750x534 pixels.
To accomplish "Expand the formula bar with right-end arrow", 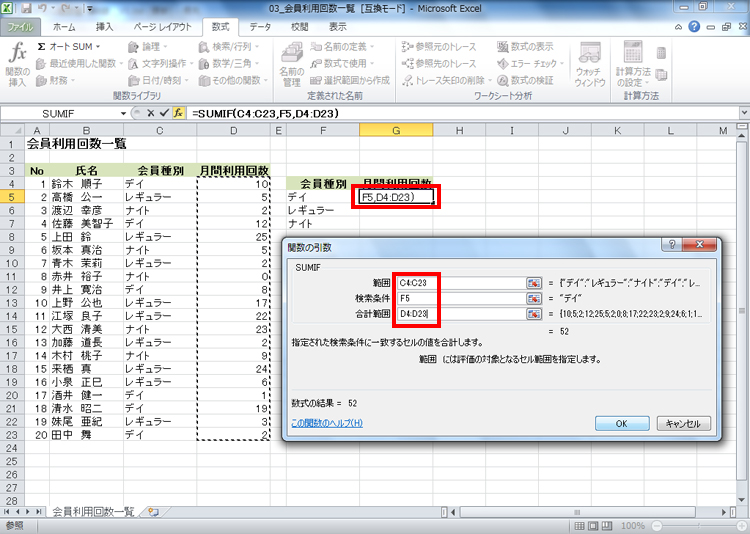I will coord(744,113).
